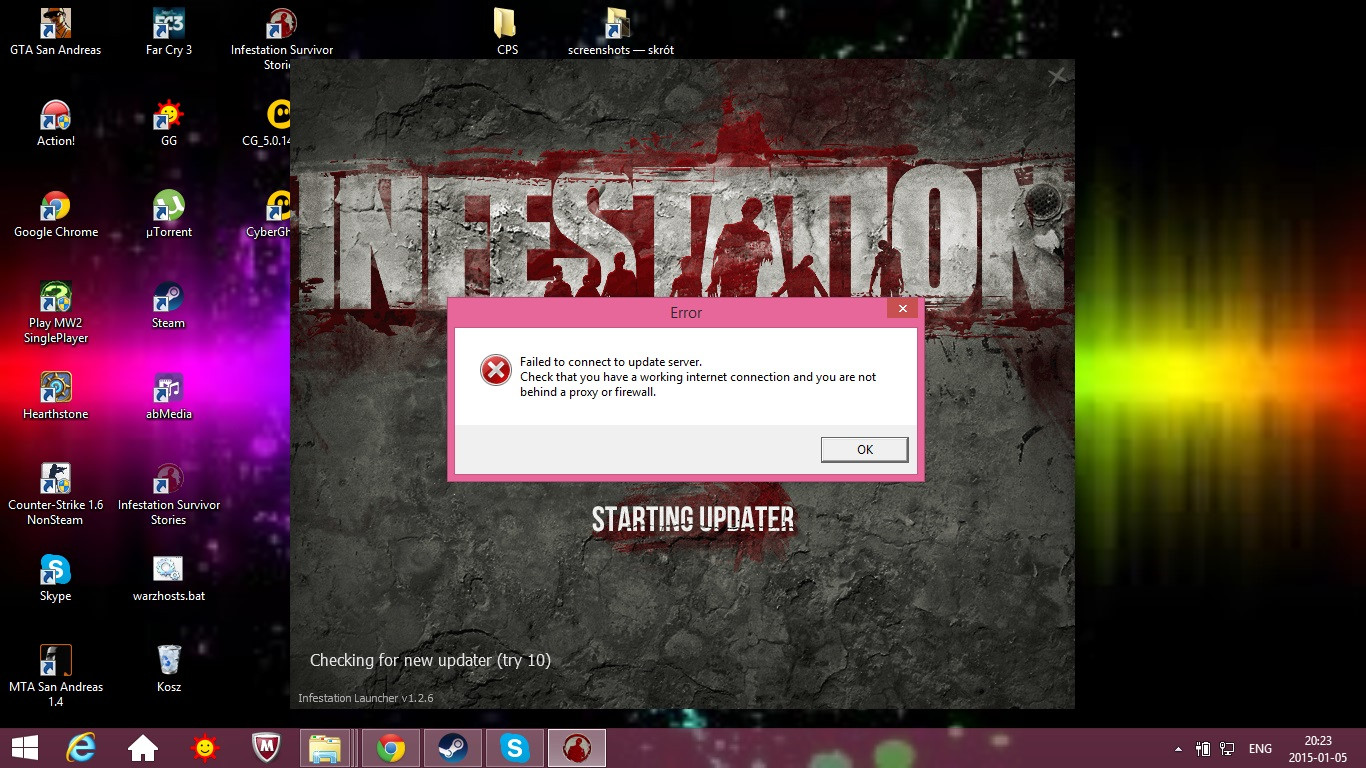Click the STARTING UPDATER heading
The height and width of the screenshot is (768, 1366).
click(x=693, y=519)
